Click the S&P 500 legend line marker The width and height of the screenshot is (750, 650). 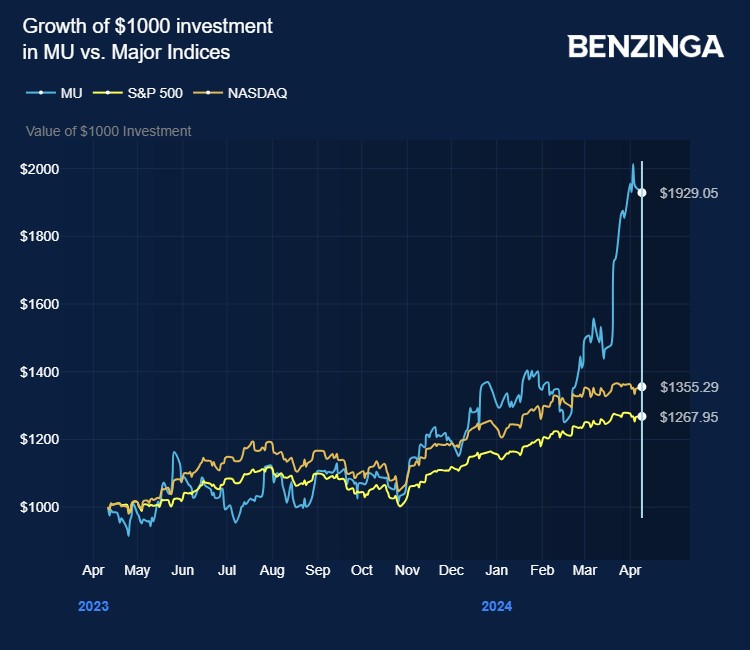[x=108, y=93]
